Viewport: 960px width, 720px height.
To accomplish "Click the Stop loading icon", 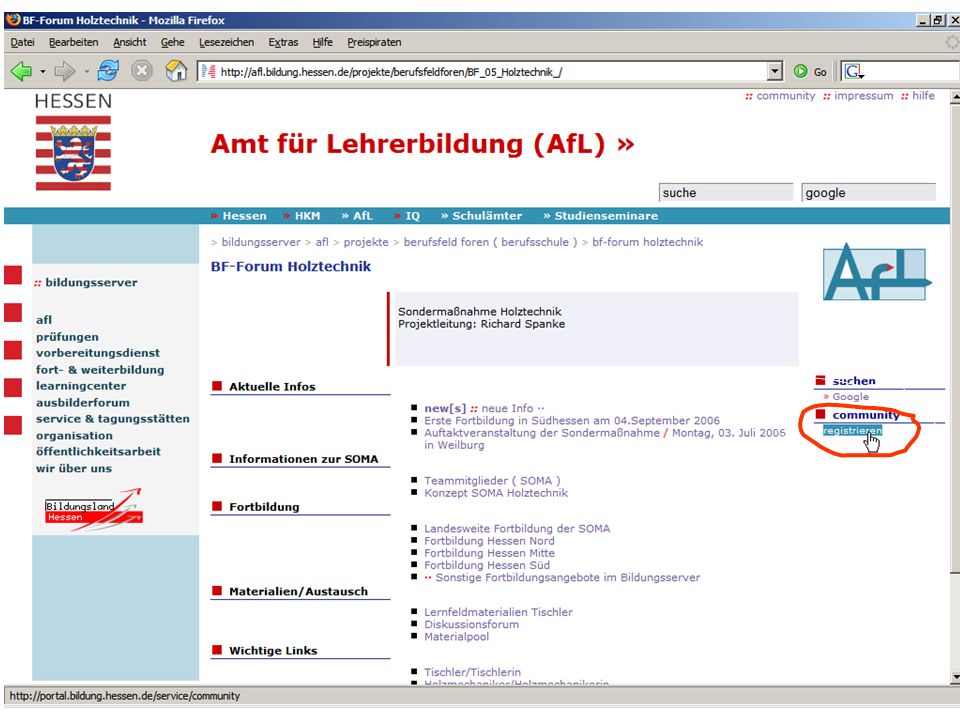I will (x=141, y=71).
